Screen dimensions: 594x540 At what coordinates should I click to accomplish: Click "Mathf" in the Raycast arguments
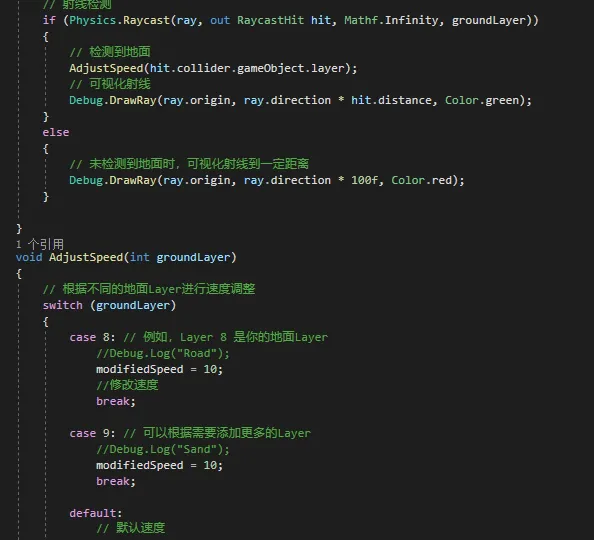(x=361, y=20)
